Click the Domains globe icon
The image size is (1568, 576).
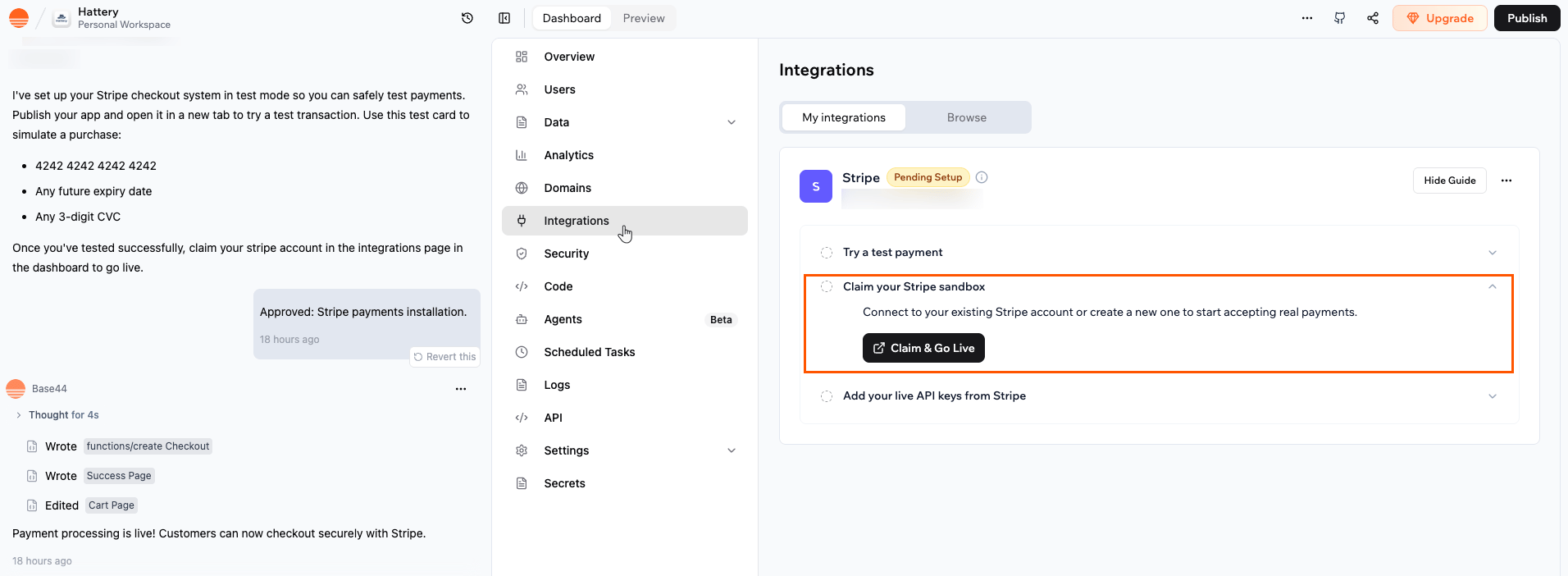tap(522, 188)
